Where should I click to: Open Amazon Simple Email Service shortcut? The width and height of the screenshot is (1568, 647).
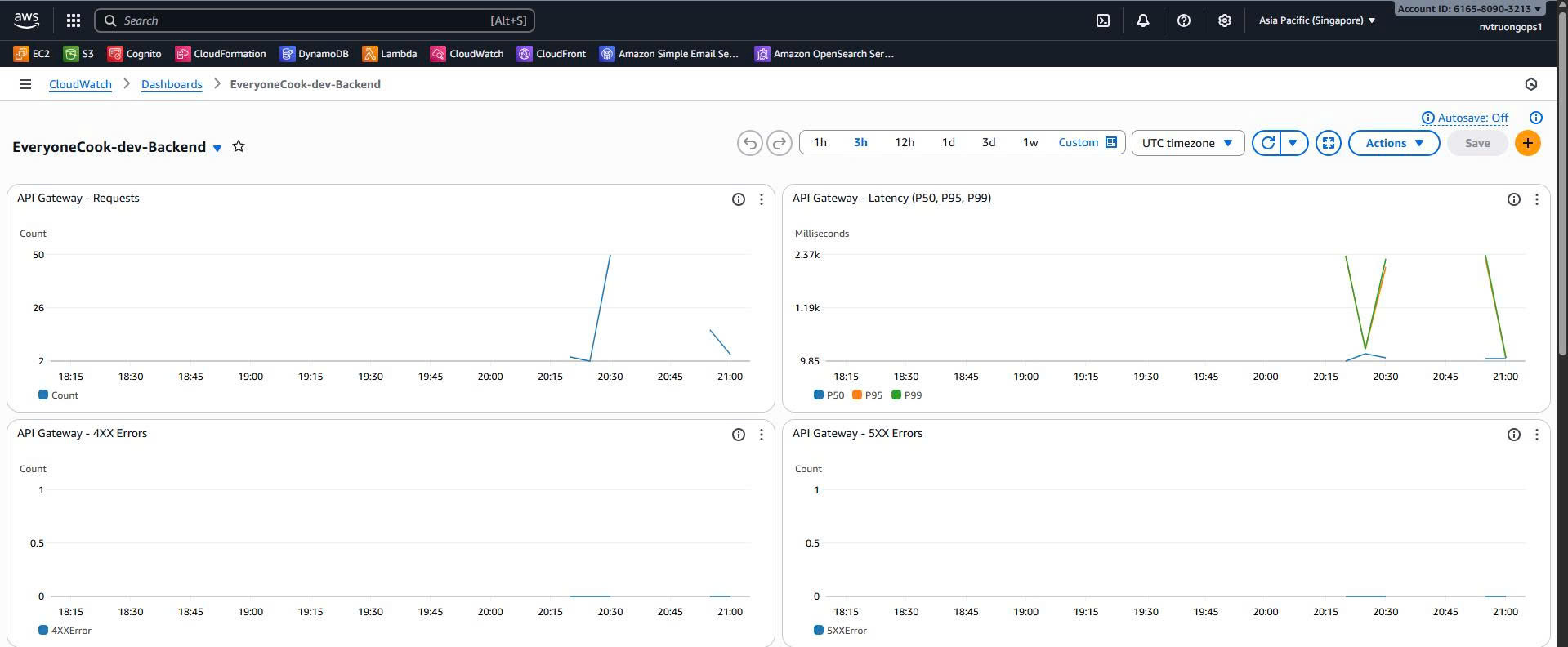tap(669, 54)
